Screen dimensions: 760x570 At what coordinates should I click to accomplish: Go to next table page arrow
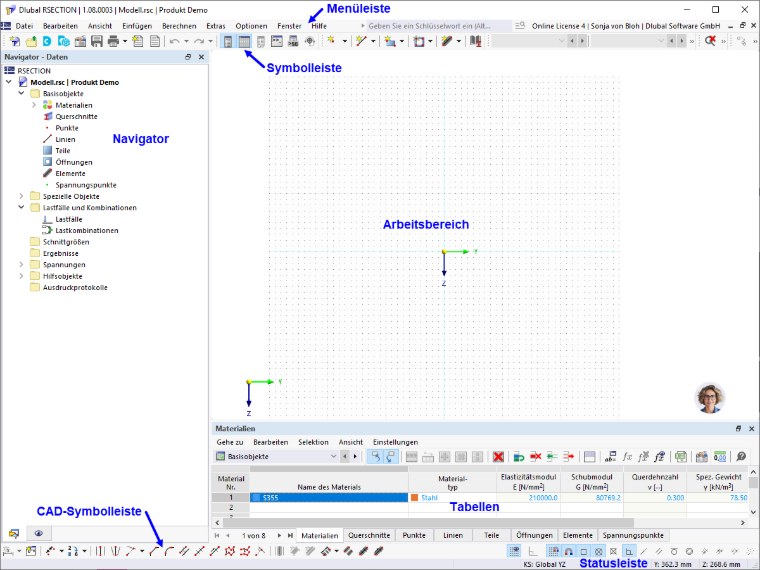click(x=279, y=536)
